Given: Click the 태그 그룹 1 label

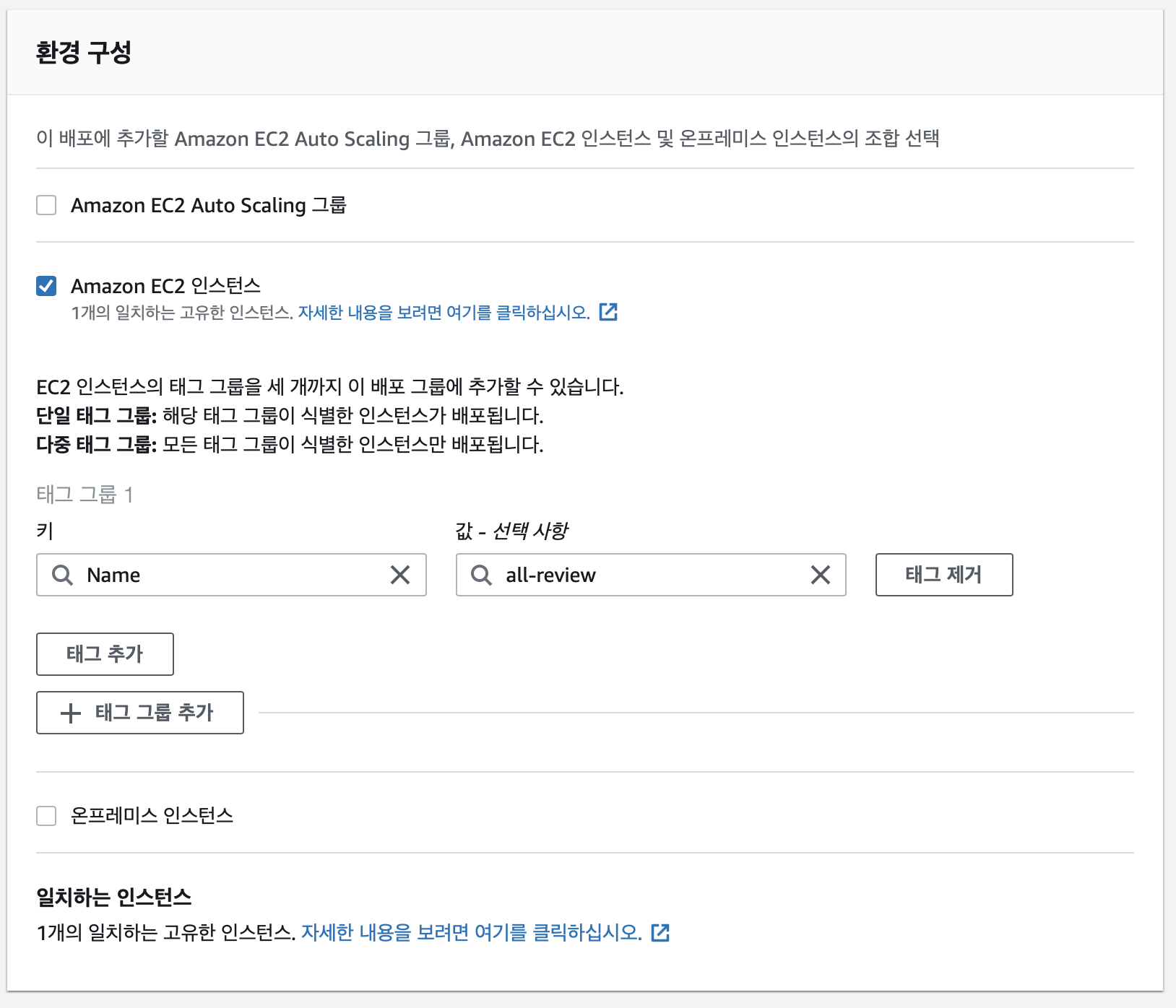Looking at the screenshot, I should click(85, 495).
